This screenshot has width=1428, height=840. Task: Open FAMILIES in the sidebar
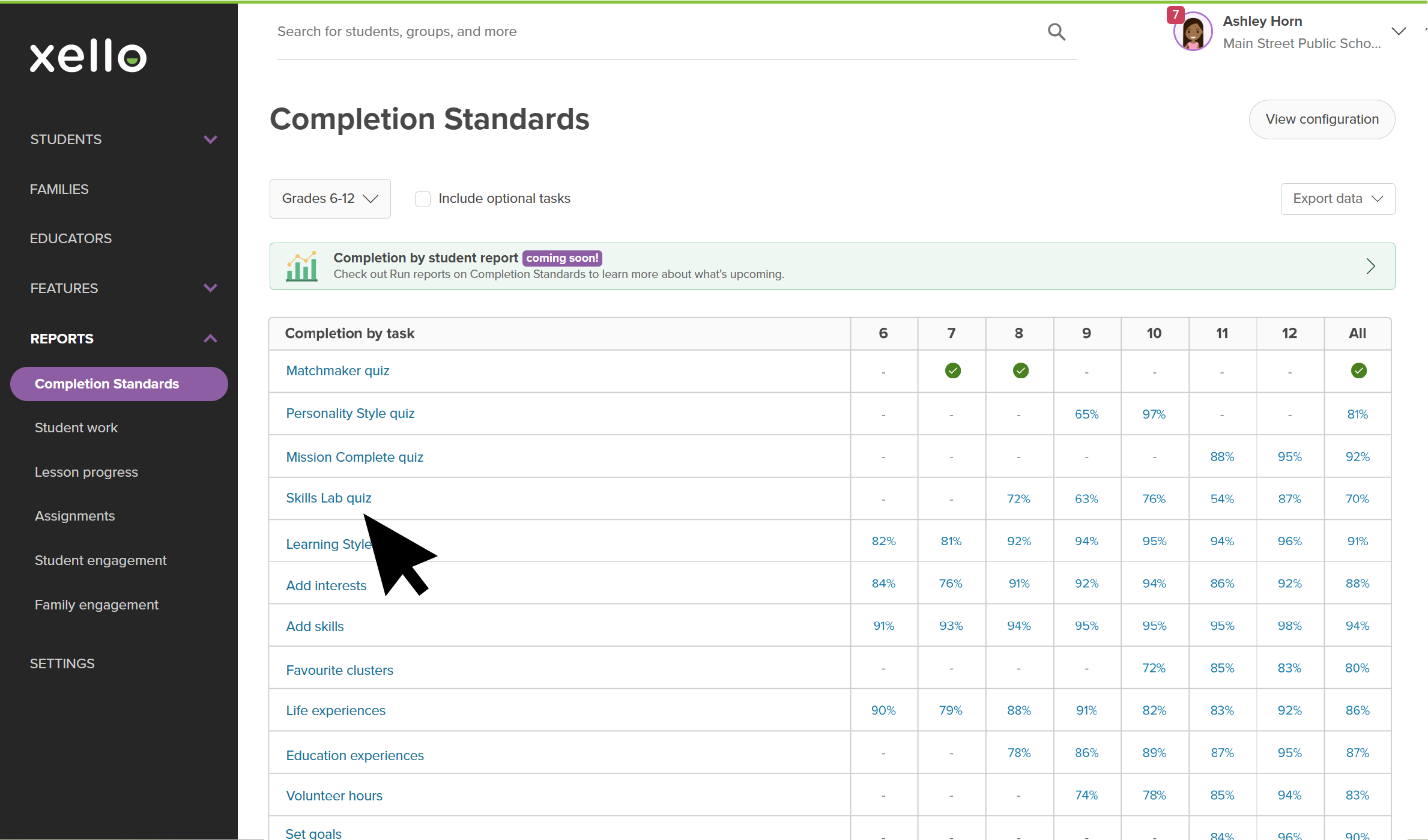tap(59, 189)
